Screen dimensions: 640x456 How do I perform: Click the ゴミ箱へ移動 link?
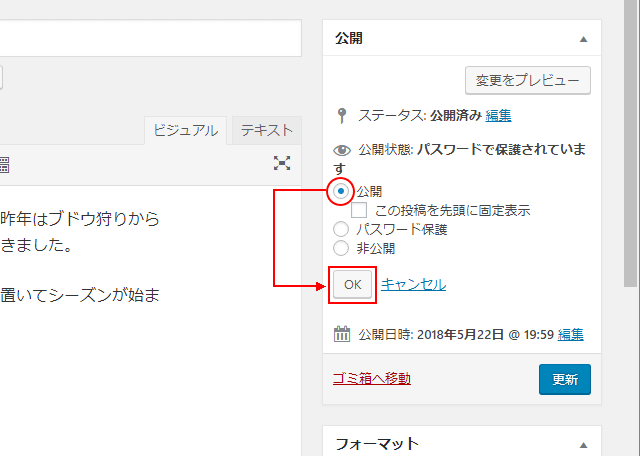pyautogui.click(x=372, y=378)
